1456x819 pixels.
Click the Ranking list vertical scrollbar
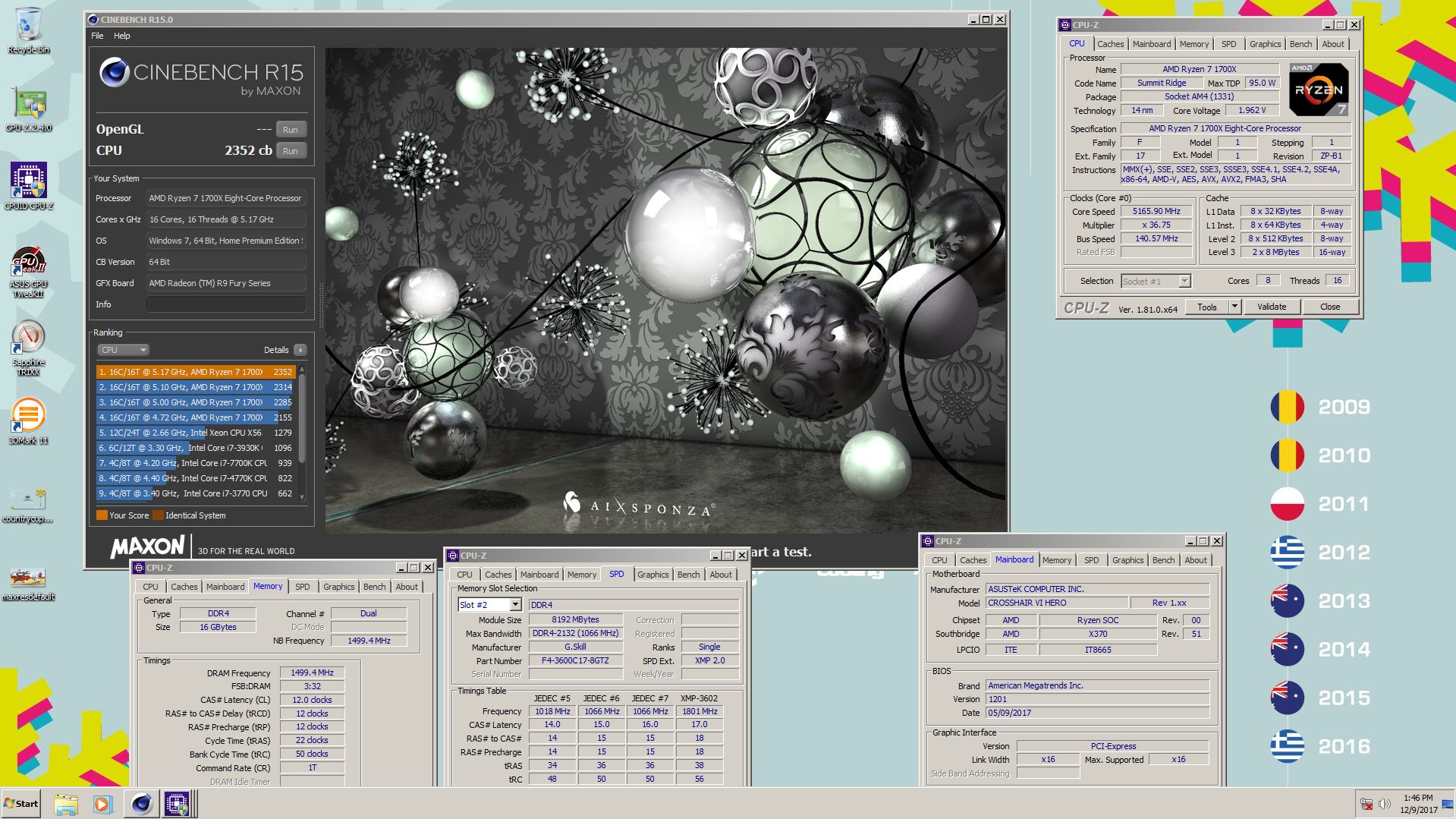coord(301,433)
